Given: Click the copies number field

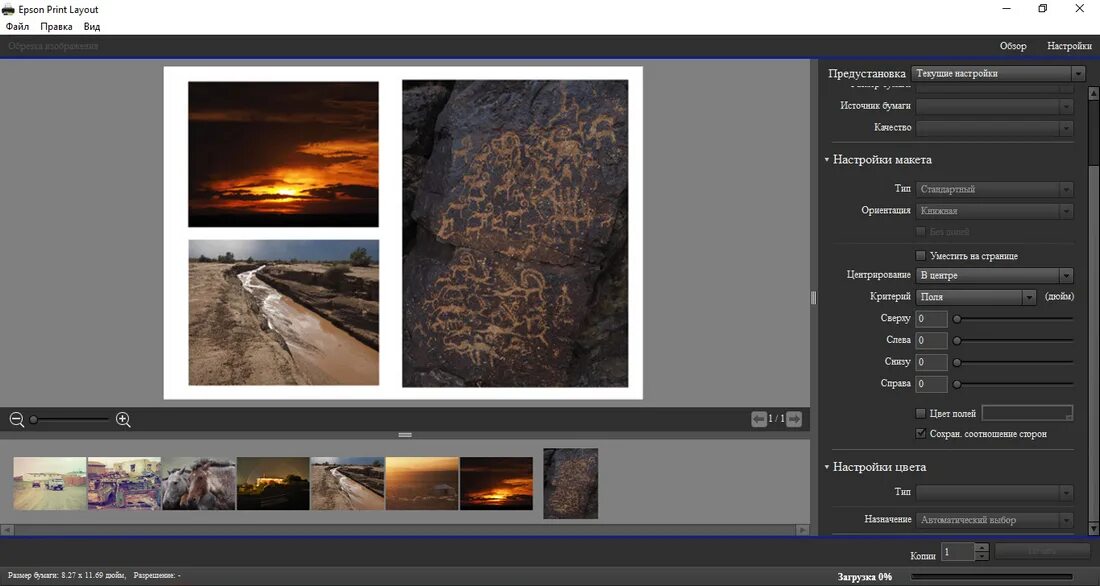Looking at the screenshot, I should click(x=958, y=552).
